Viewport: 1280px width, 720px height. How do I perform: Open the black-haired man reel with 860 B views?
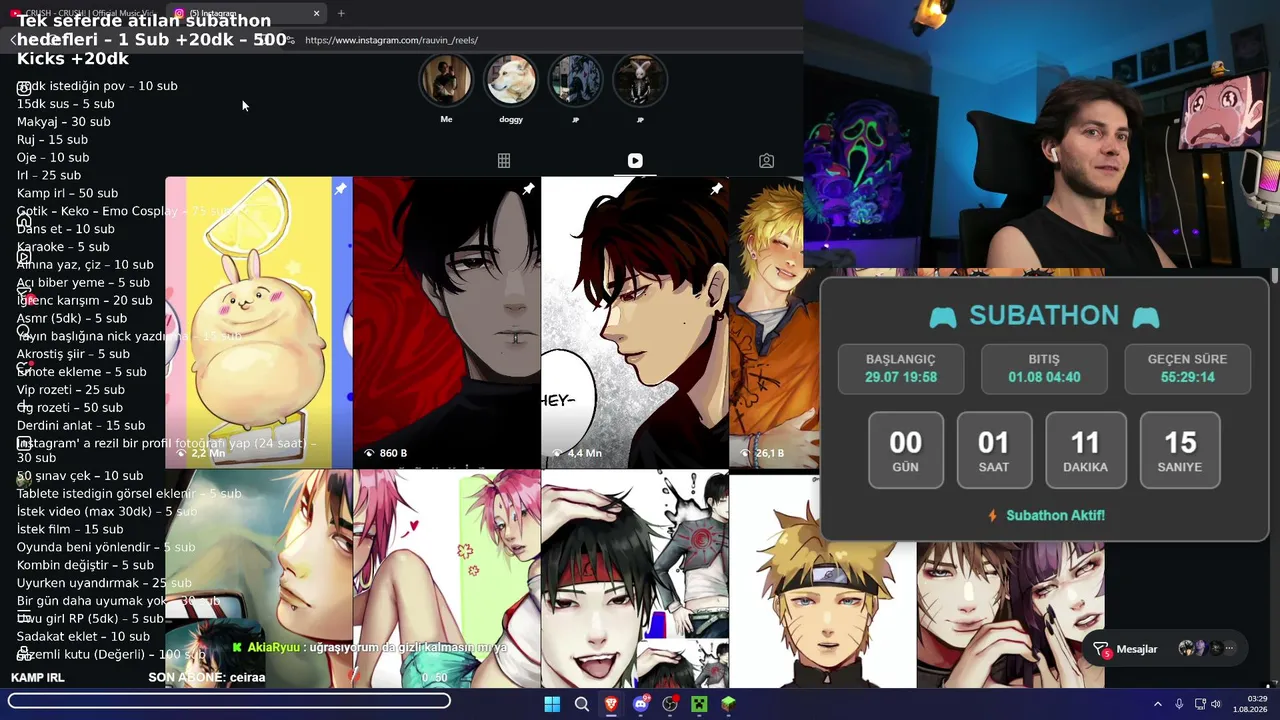click(x=447, y=322)
